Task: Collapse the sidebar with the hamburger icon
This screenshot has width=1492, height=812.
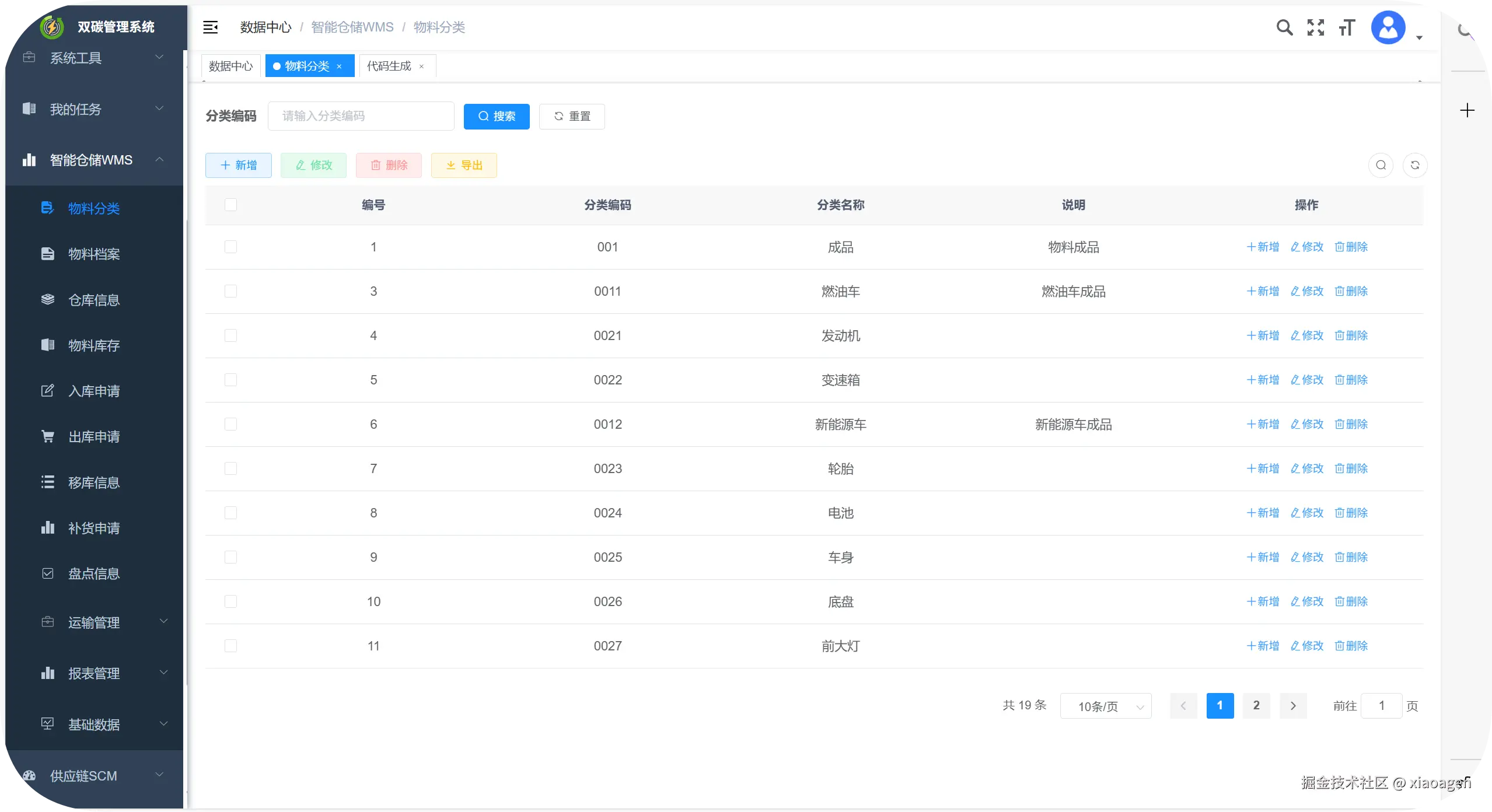Action: click(x=210, y=27)
